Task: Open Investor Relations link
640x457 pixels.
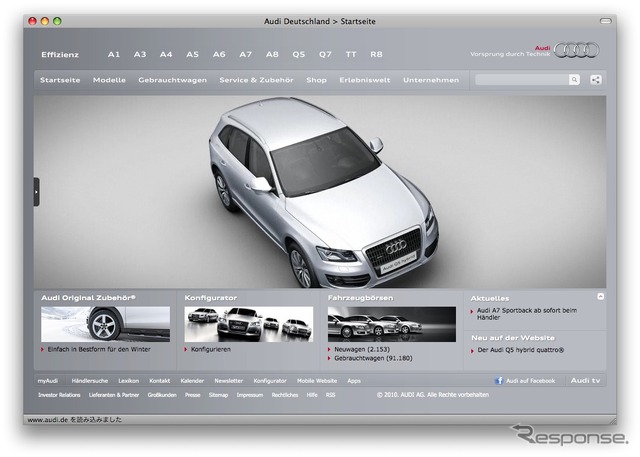Action: tap(59, 395)
